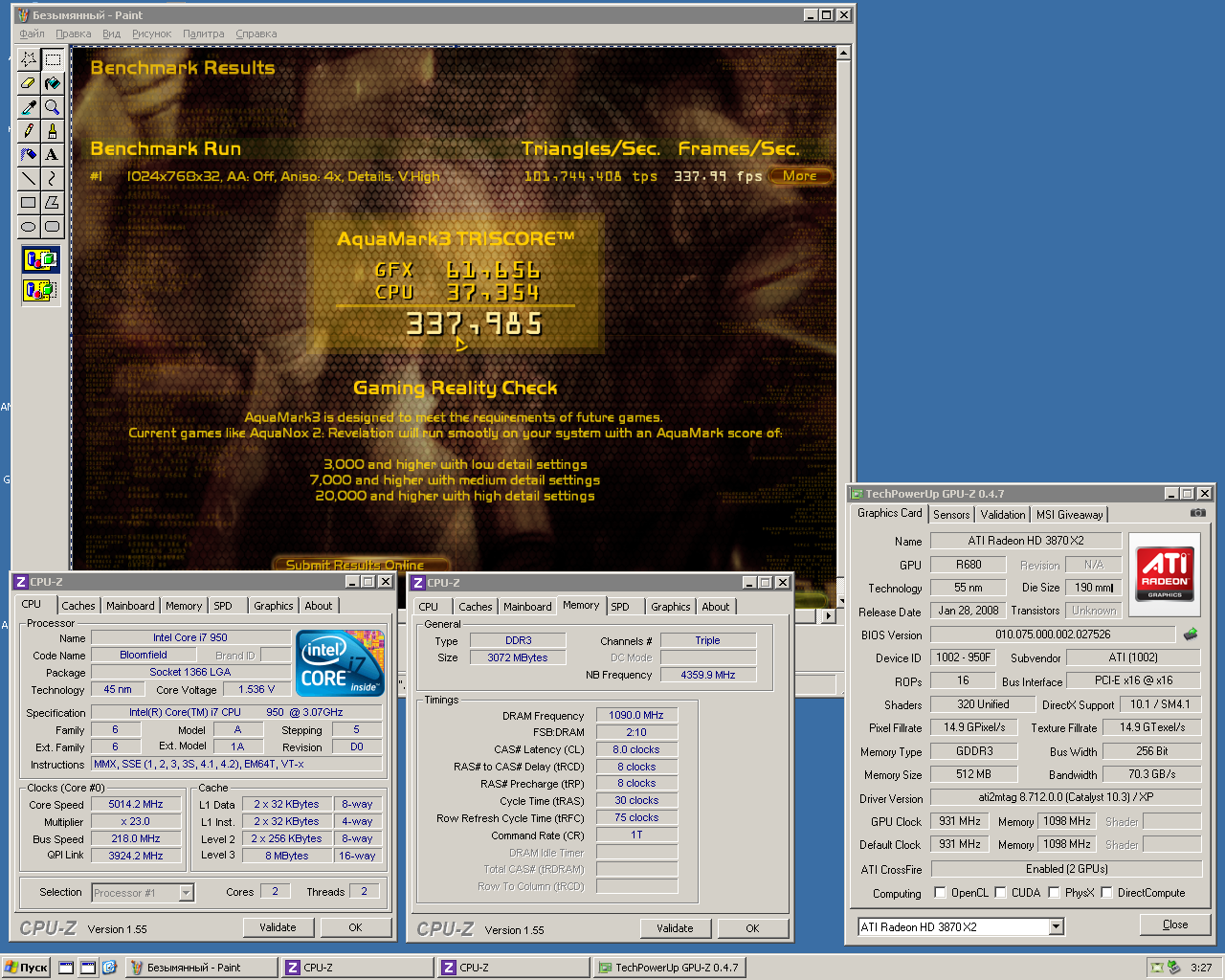Choose opaque selection mode in Paint toolbox

click(x=40, y=259)
